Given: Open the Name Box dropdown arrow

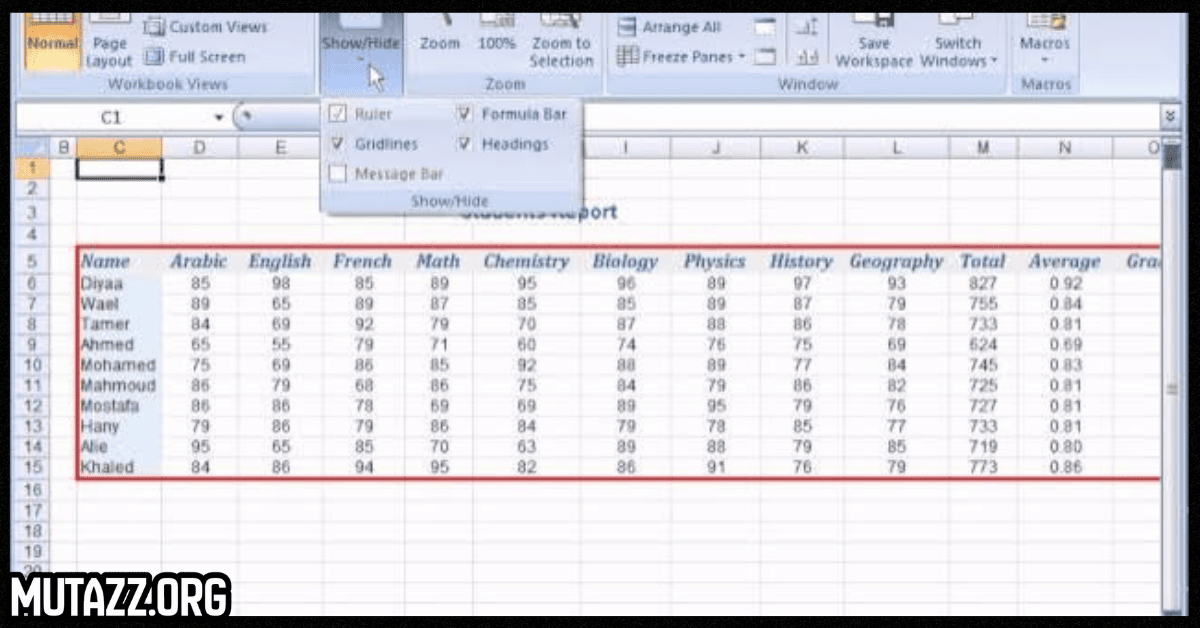Looking at the screenshot, I should point(218,116).
